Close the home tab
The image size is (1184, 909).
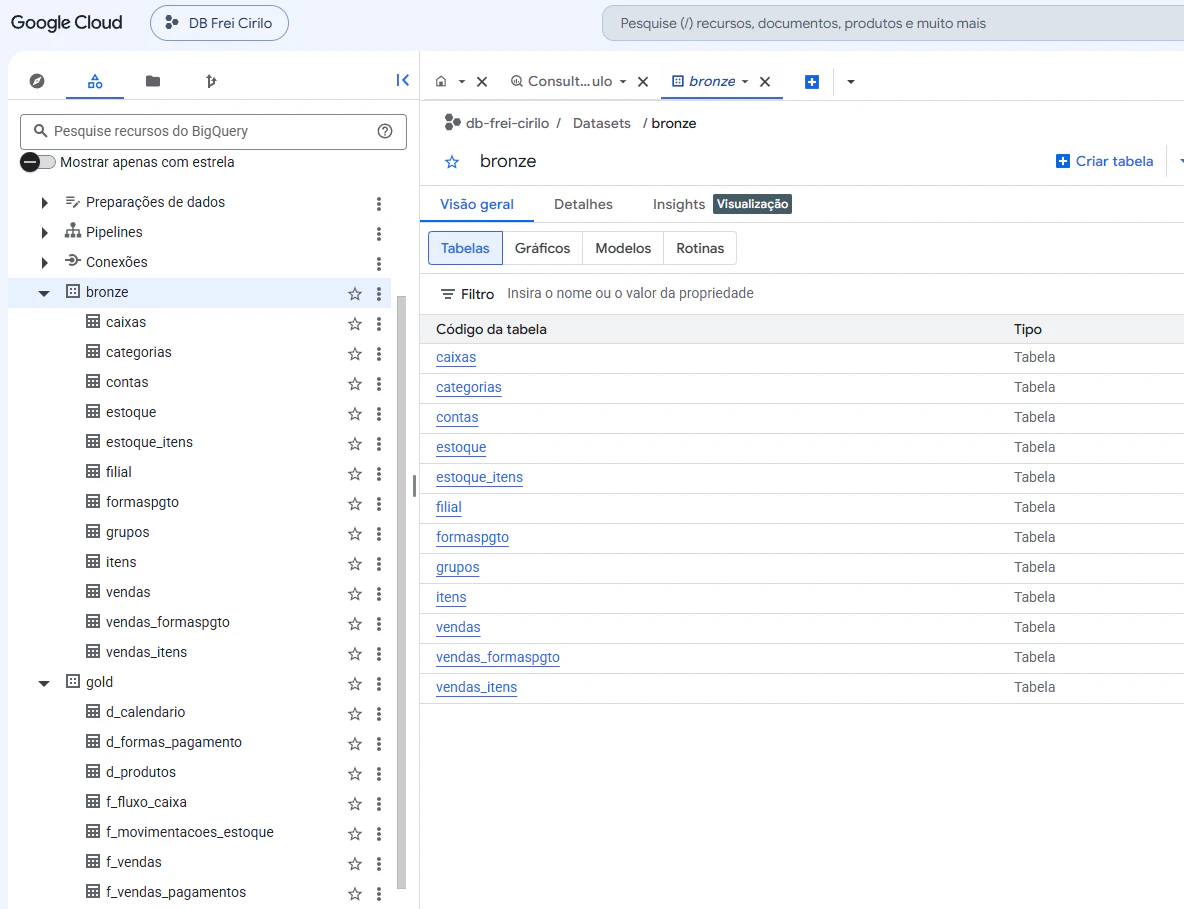tap(482, 82)
